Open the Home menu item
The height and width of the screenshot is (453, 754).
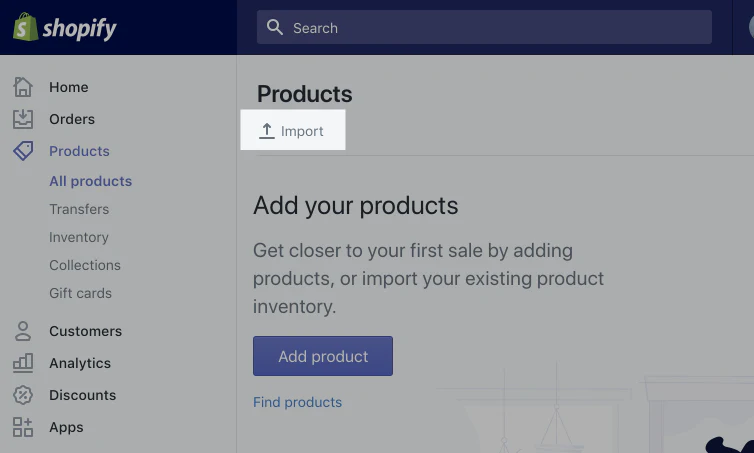pyautogui.click(x=68, y=87)
